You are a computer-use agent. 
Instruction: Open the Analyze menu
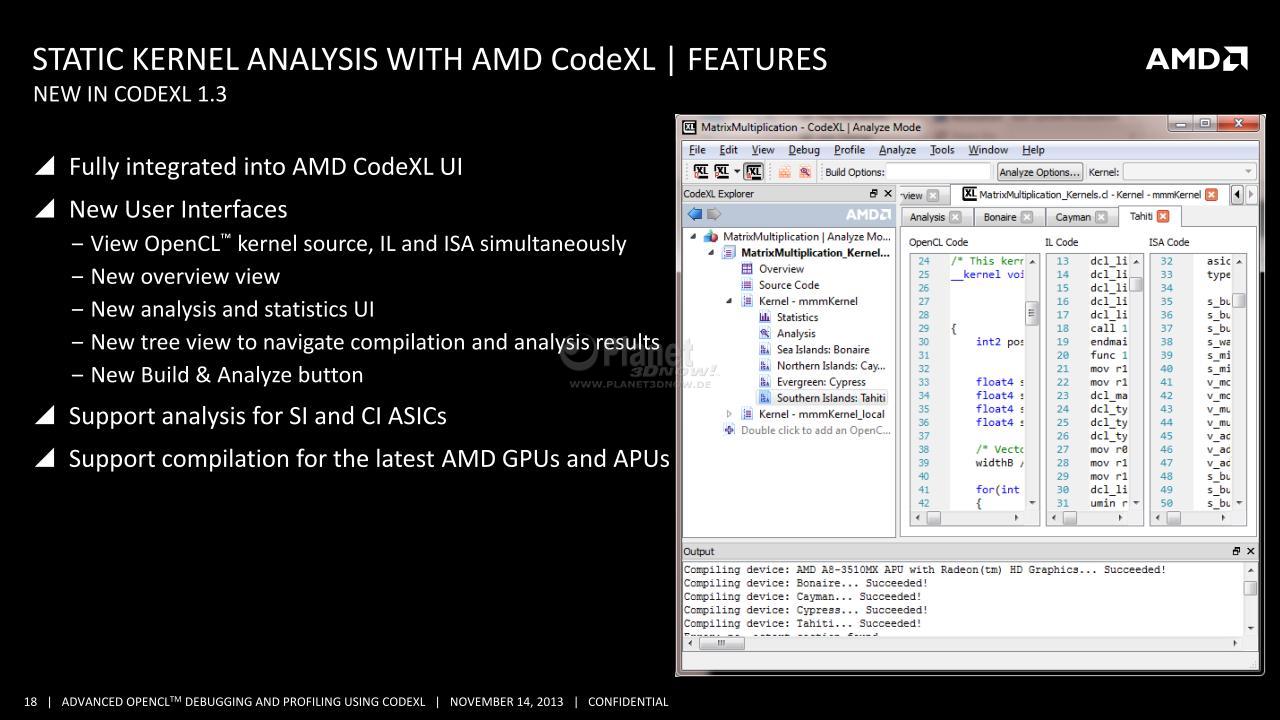897,150
